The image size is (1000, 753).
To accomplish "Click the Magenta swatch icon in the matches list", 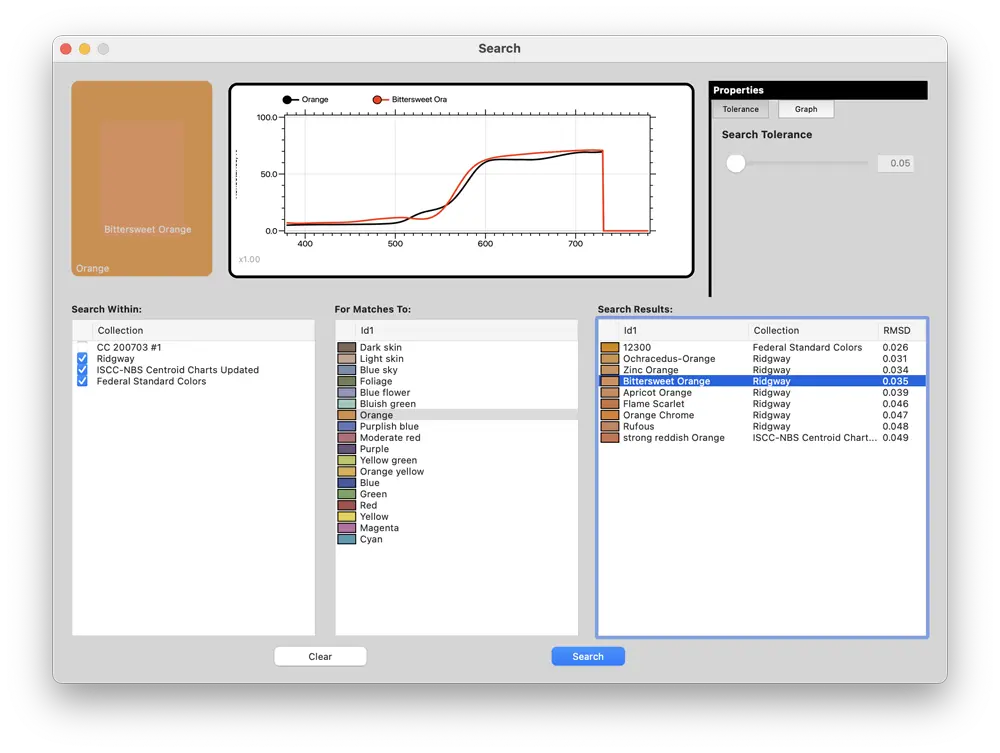I will [345, 528].
